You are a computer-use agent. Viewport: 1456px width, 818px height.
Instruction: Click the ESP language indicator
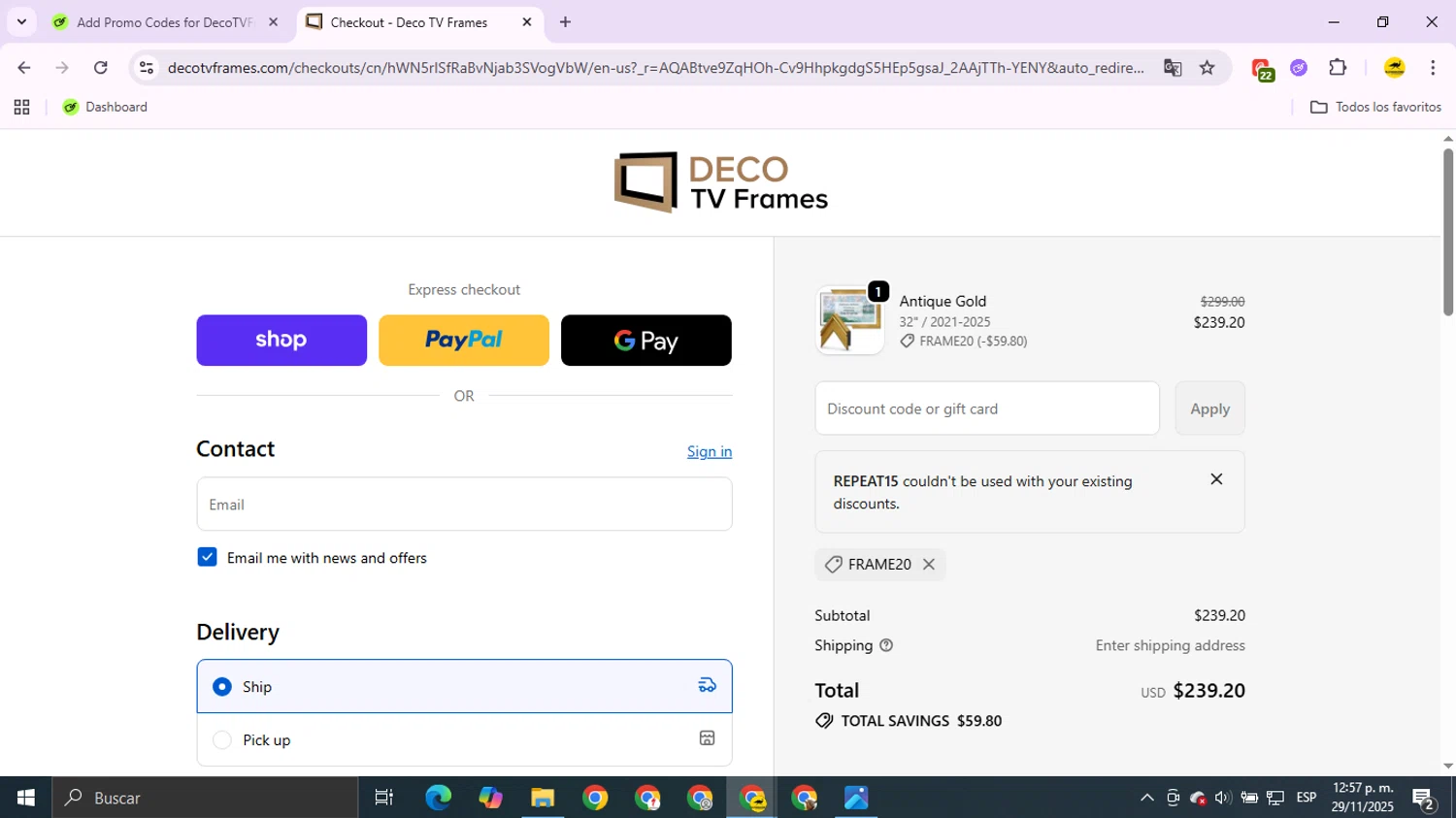[x=1307, y=798]
